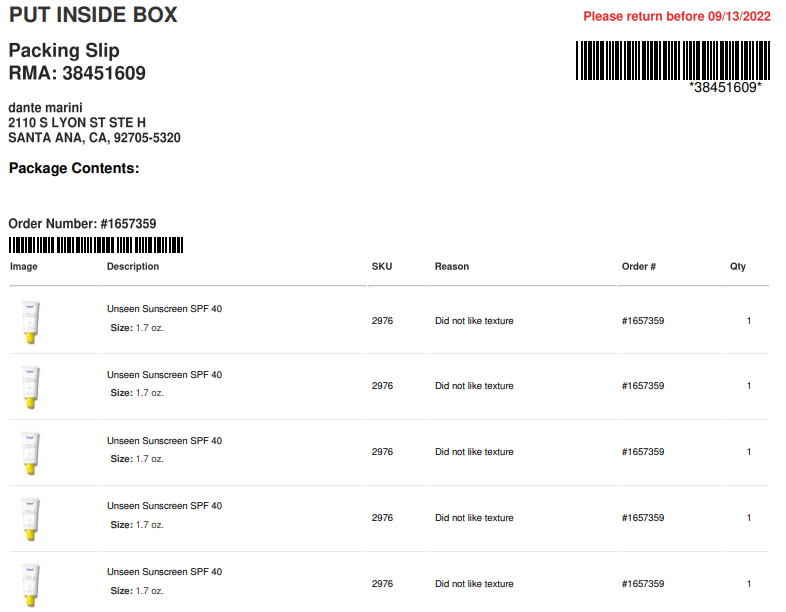Click the customer name dante marini
The width and height of the screenshot is (786, 612).
tap(45, 108)
